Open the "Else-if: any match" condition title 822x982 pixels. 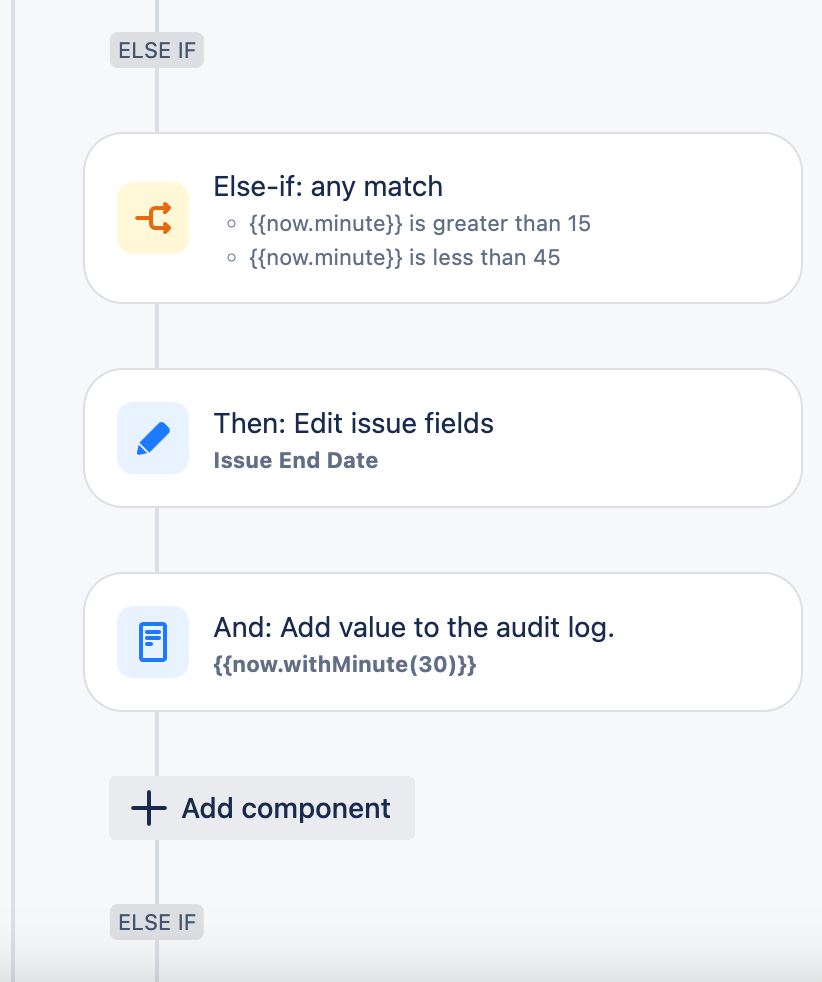(x=328, y=187)
